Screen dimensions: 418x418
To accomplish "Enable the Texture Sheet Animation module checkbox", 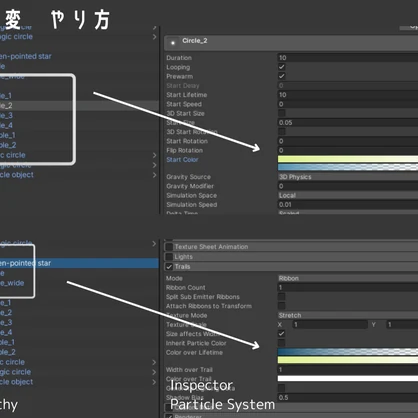I will pos(169,247).
